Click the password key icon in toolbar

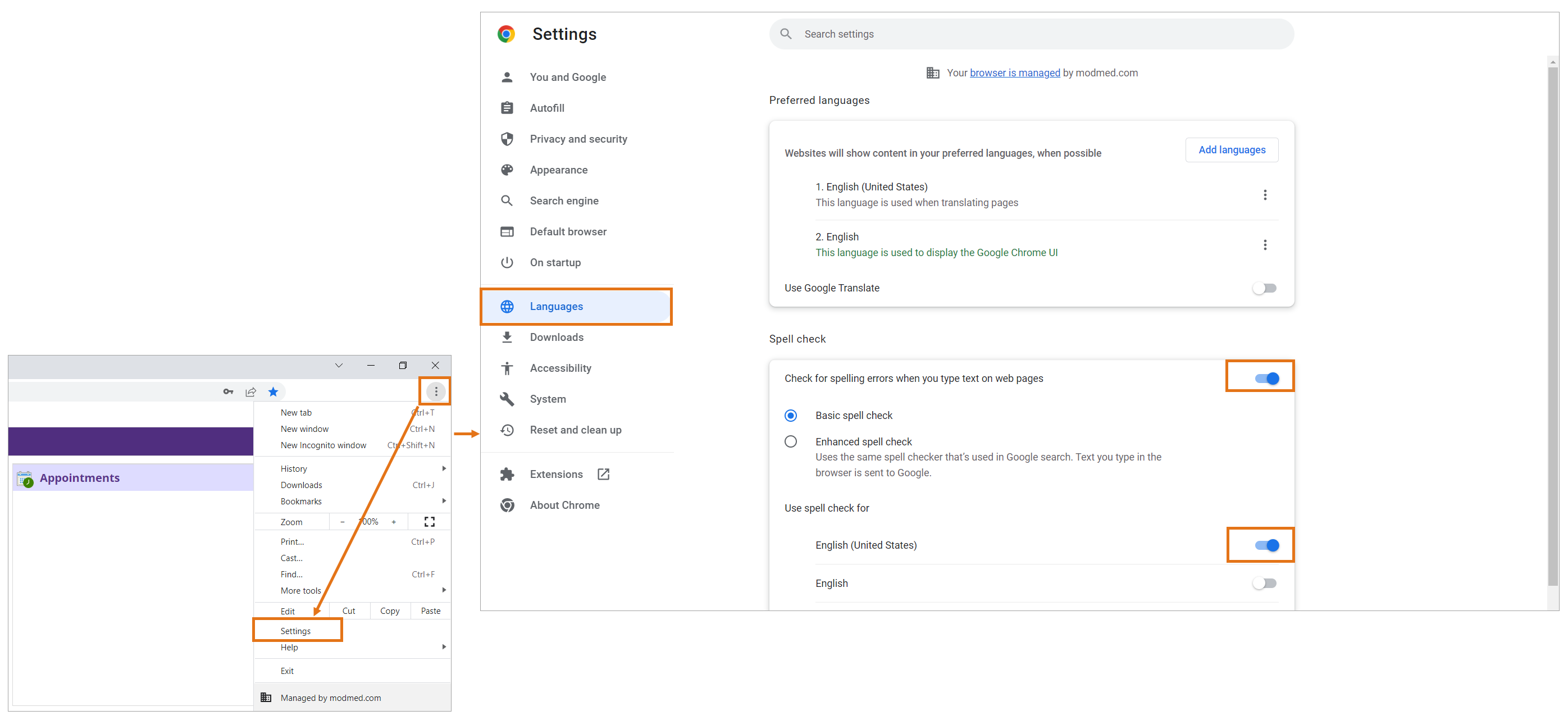228,391
